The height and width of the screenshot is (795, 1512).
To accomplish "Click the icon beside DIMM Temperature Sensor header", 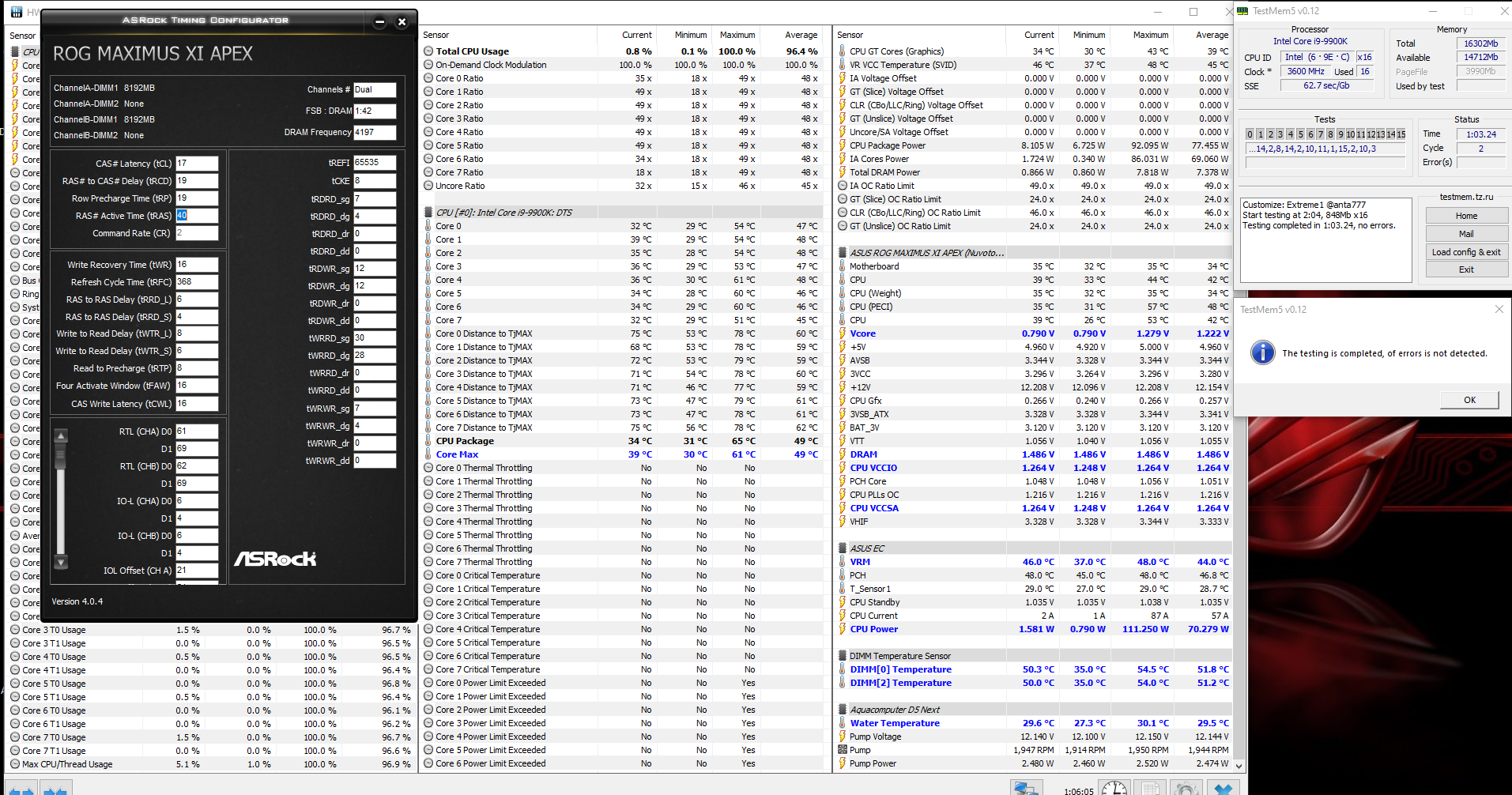I will (843, 656).
